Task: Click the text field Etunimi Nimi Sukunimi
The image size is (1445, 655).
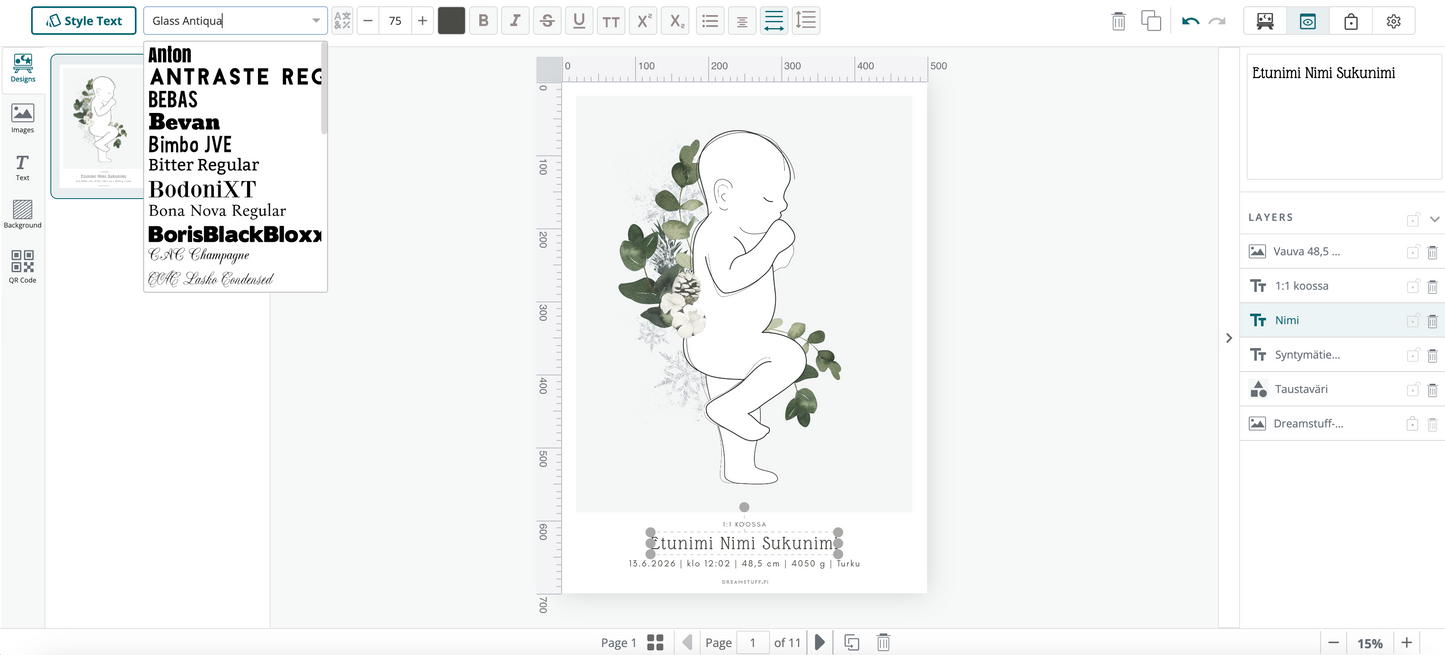Action: click(x=1342, y=117)
